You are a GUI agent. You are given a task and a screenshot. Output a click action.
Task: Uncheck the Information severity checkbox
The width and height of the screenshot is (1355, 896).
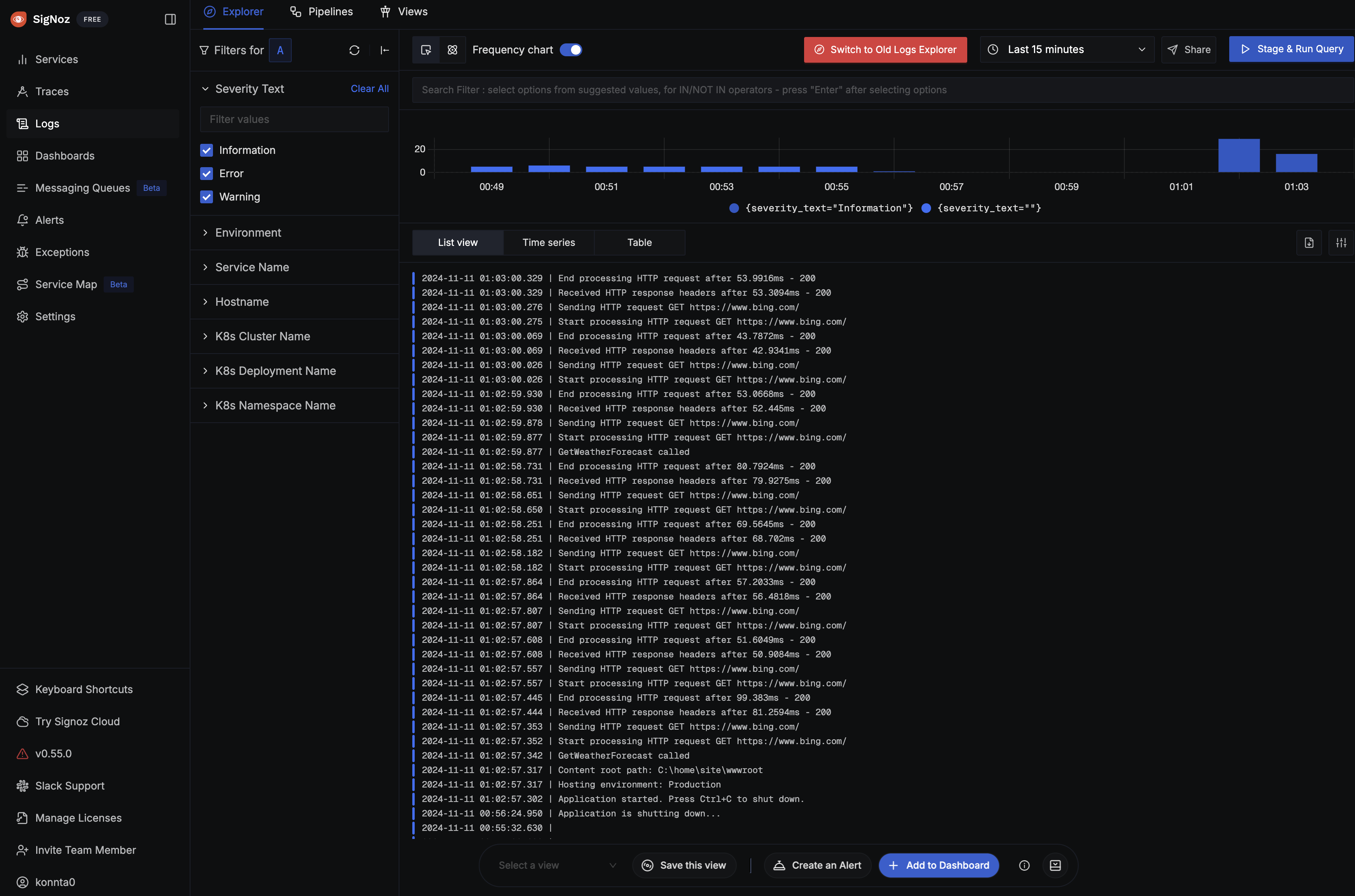pos(206,150)
